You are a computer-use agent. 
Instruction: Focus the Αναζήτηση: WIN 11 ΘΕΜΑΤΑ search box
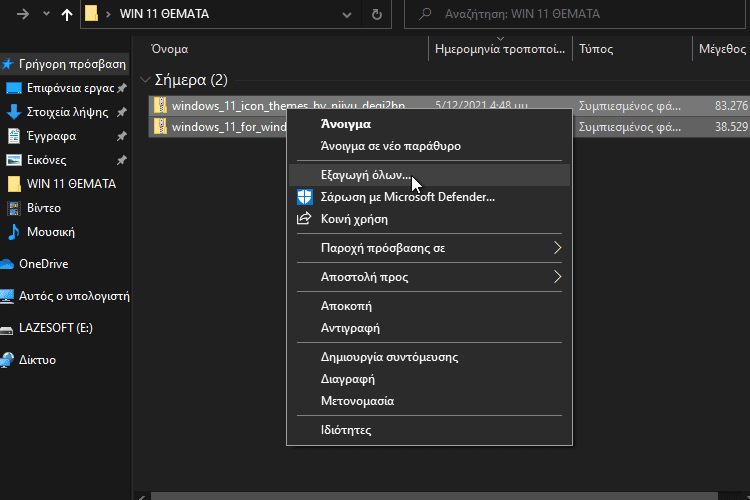coord(576,14)
